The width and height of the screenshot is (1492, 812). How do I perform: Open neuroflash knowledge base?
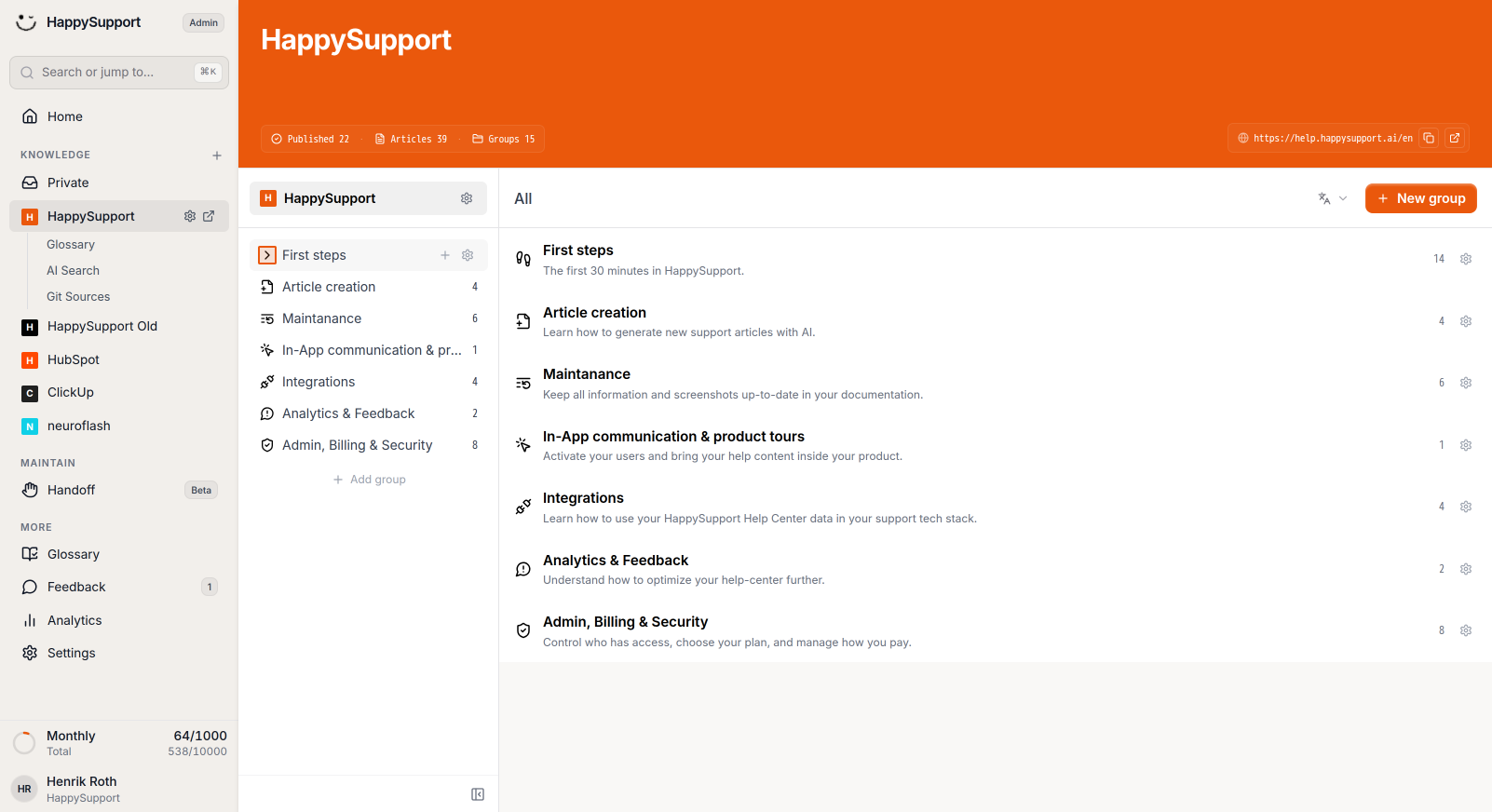coord(119,426)
